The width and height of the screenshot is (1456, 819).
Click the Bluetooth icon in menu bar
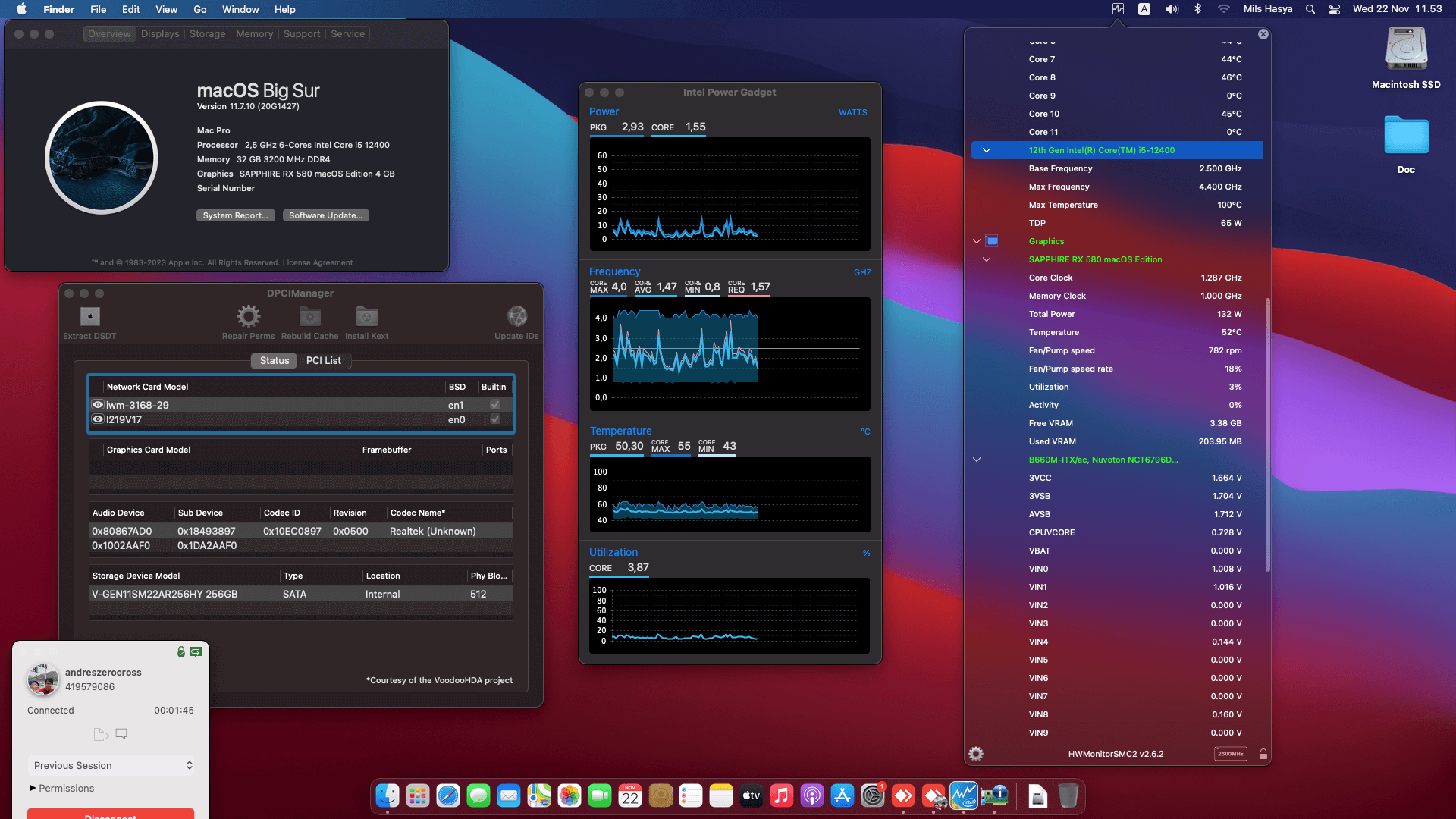tap(1197, 9)
